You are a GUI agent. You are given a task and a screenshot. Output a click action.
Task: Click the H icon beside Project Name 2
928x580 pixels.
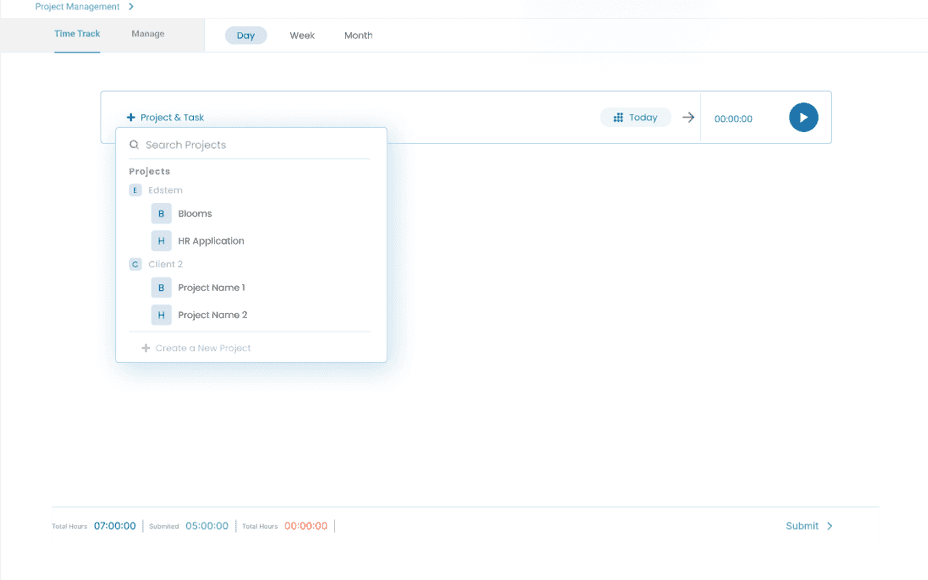click(x=161, y=315)
